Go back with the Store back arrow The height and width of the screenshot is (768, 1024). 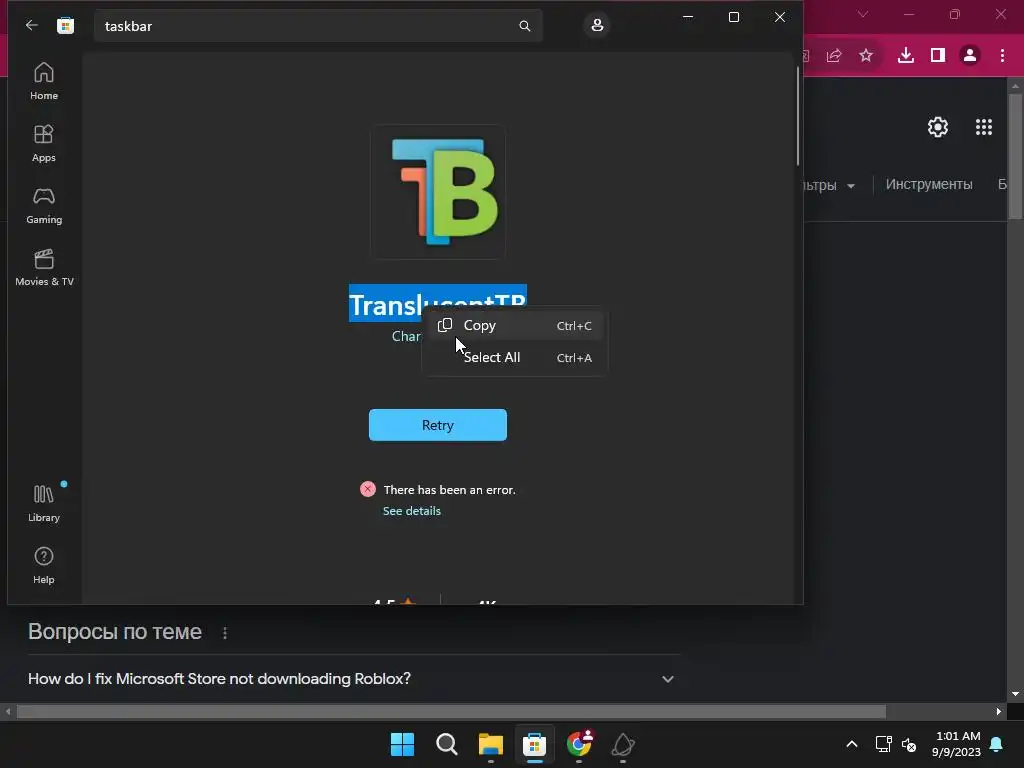(x=31, y=25)
